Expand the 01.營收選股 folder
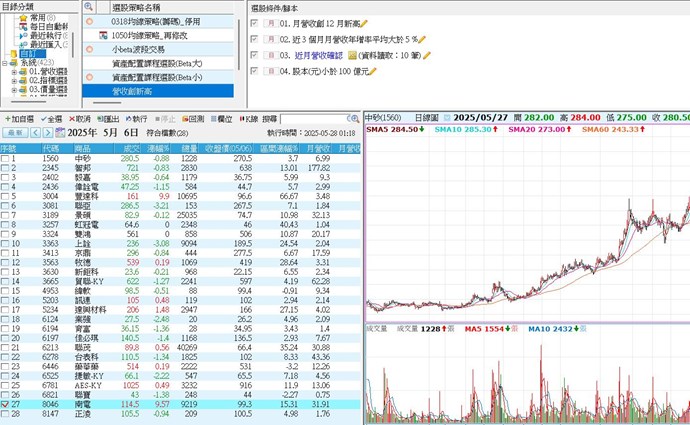 (16, 72)
